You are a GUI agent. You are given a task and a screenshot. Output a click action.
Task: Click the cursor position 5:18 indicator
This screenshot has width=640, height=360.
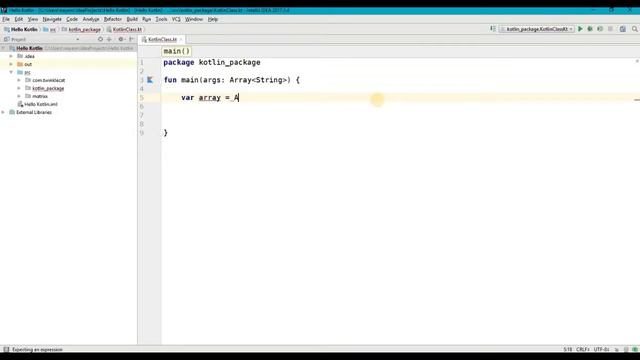(568, 349)
